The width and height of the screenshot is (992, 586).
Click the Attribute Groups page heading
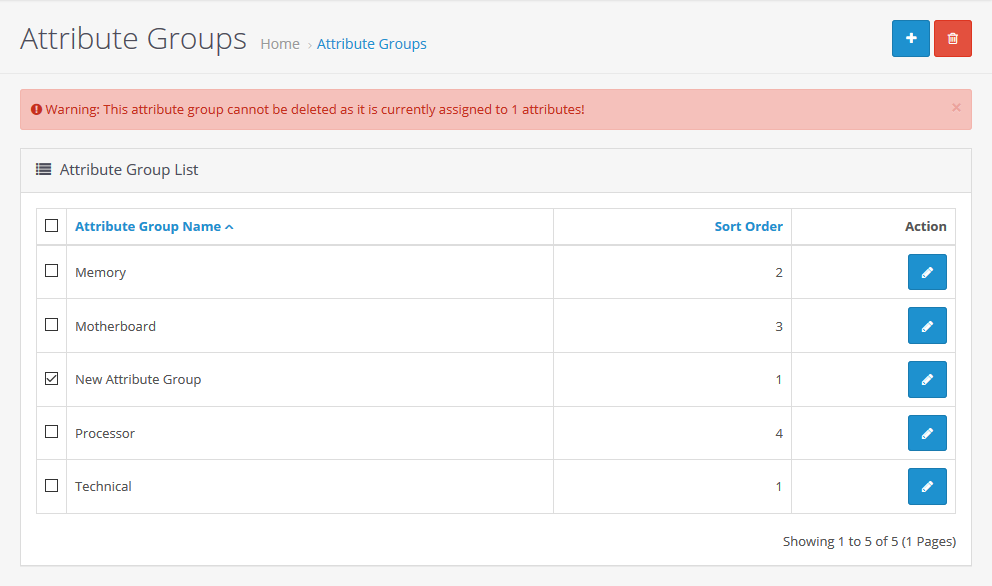(x=133, y=39)
